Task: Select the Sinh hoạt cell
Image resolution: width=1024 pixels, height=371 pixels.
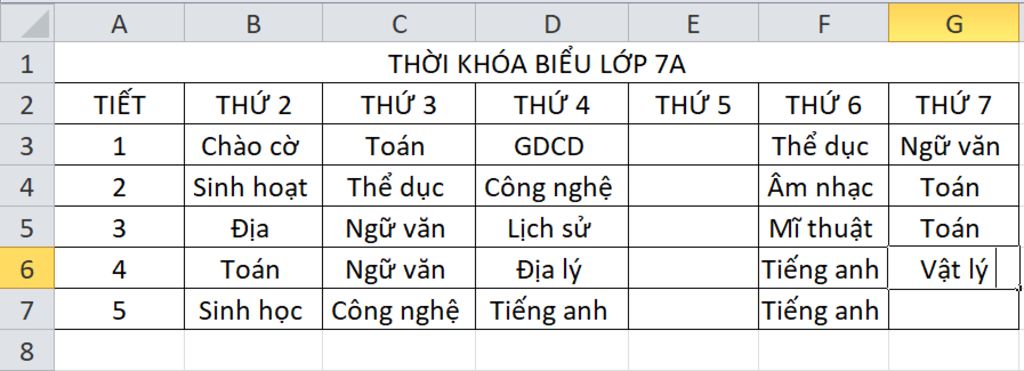Action: click(253, 186)
